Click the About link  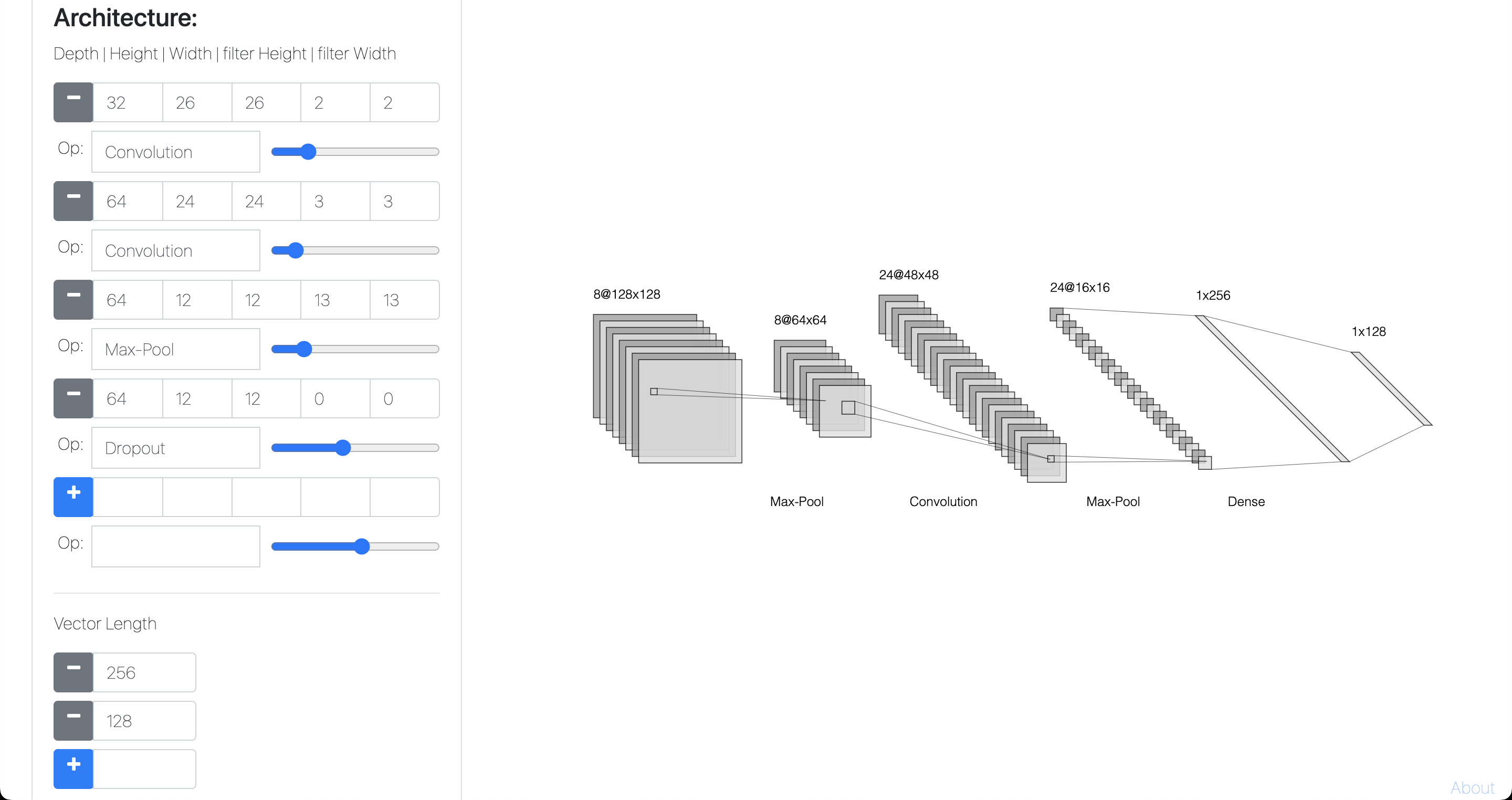tap(1472, 787)
